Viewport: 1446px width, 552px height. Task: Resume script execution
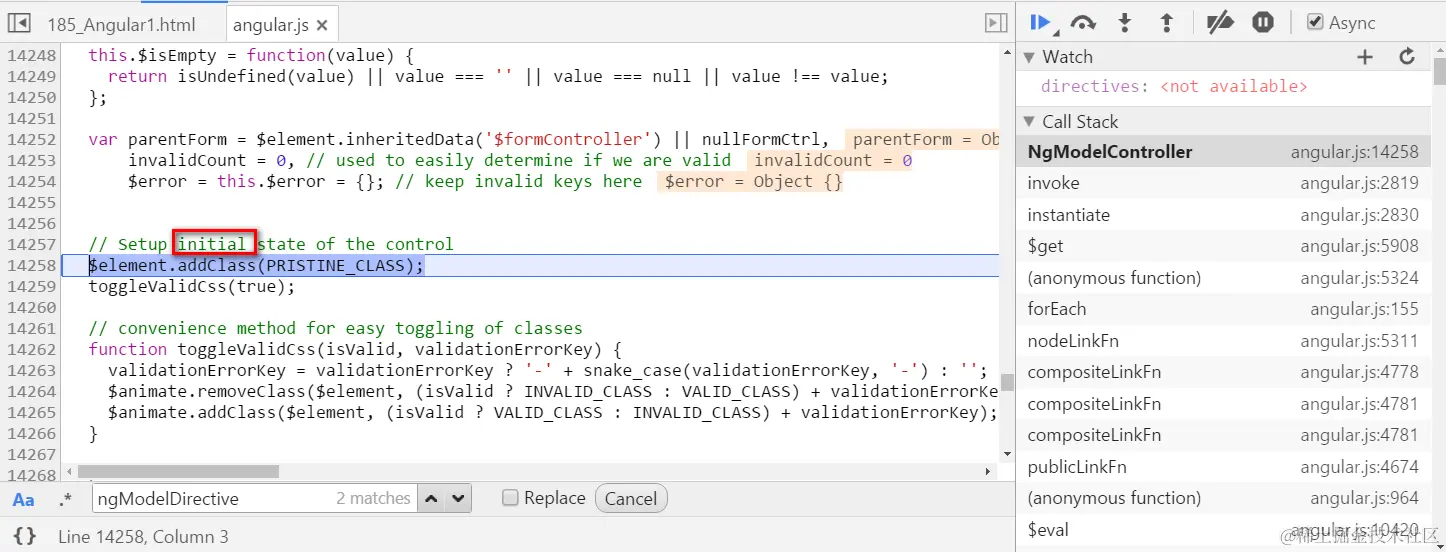(x=1041, y=23)
